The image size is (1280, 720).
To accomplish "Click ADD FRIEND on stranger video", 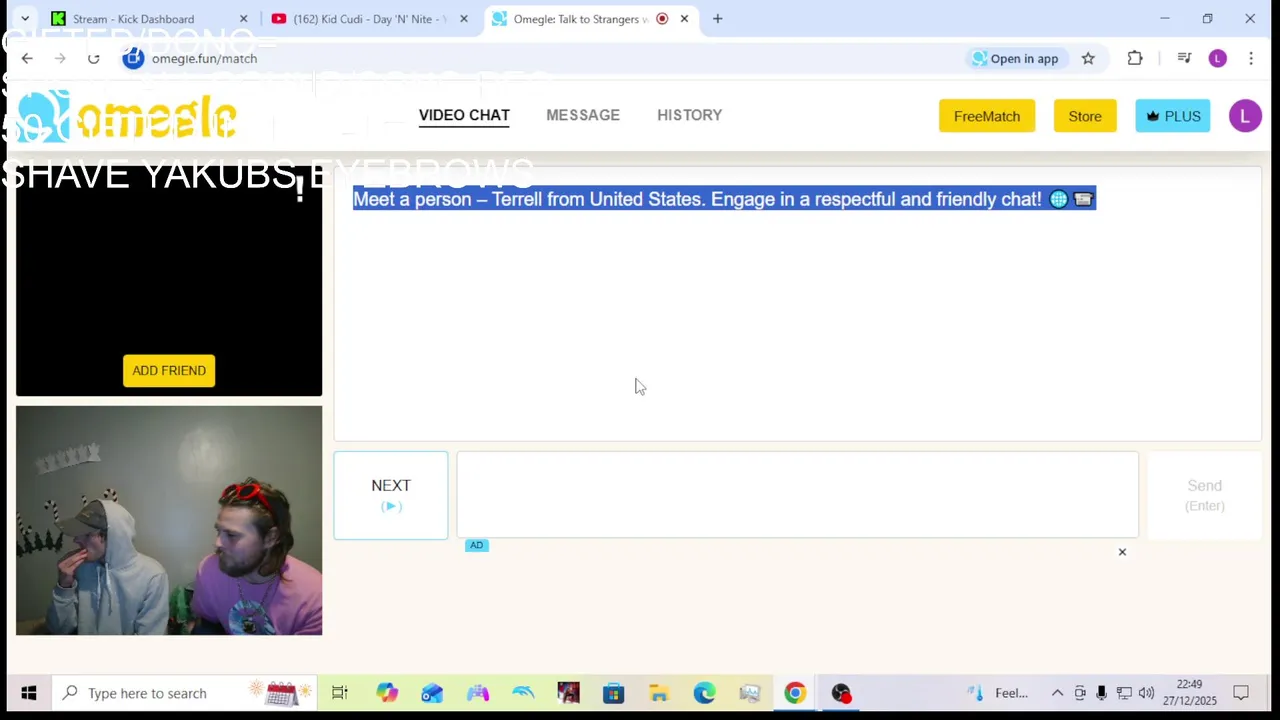I will [x=169, y=371].
